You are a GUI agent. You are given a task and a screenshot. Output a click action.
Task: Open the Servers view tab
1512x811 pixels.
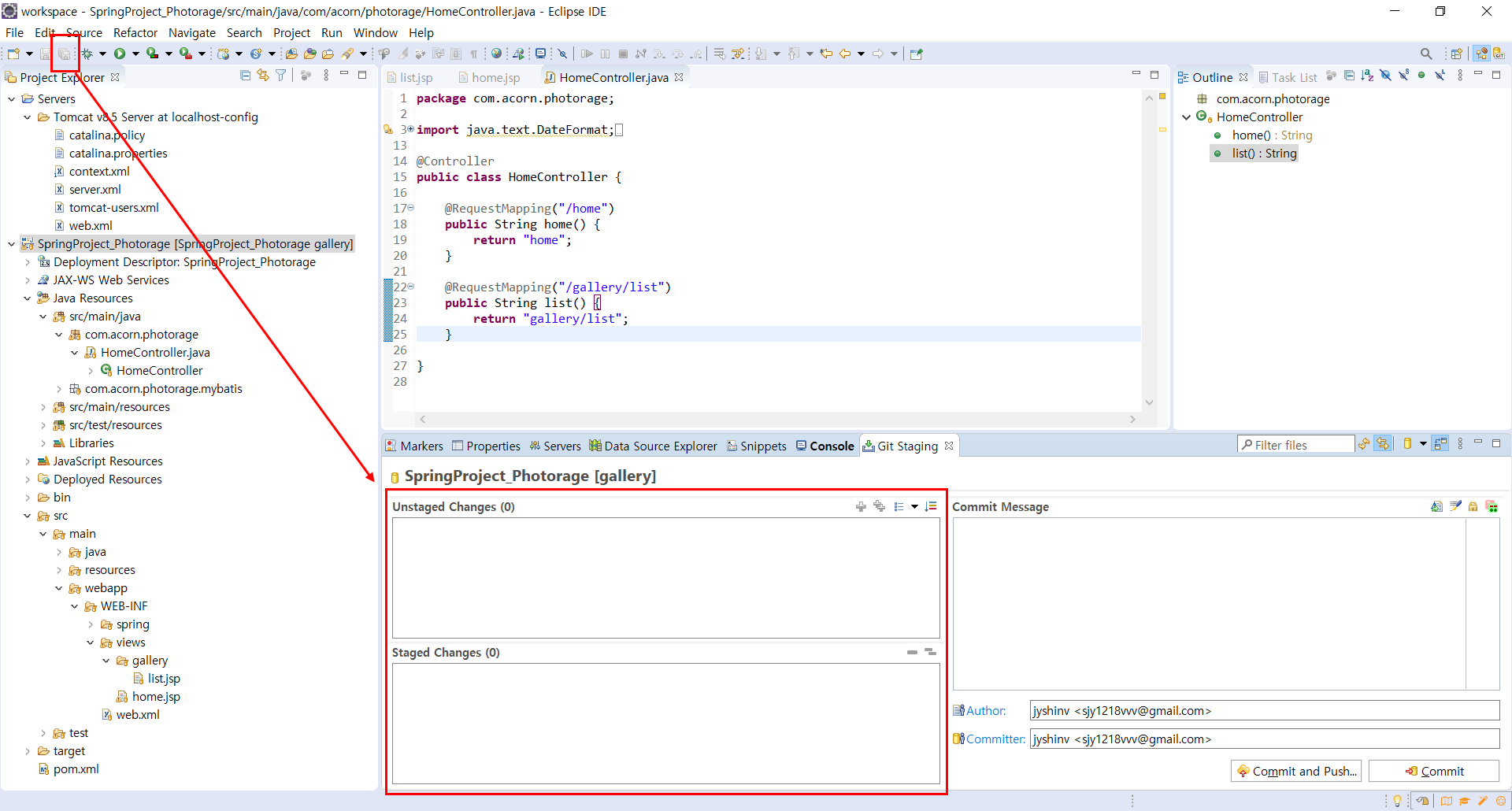pyautogui.click(x=555, y=446)
